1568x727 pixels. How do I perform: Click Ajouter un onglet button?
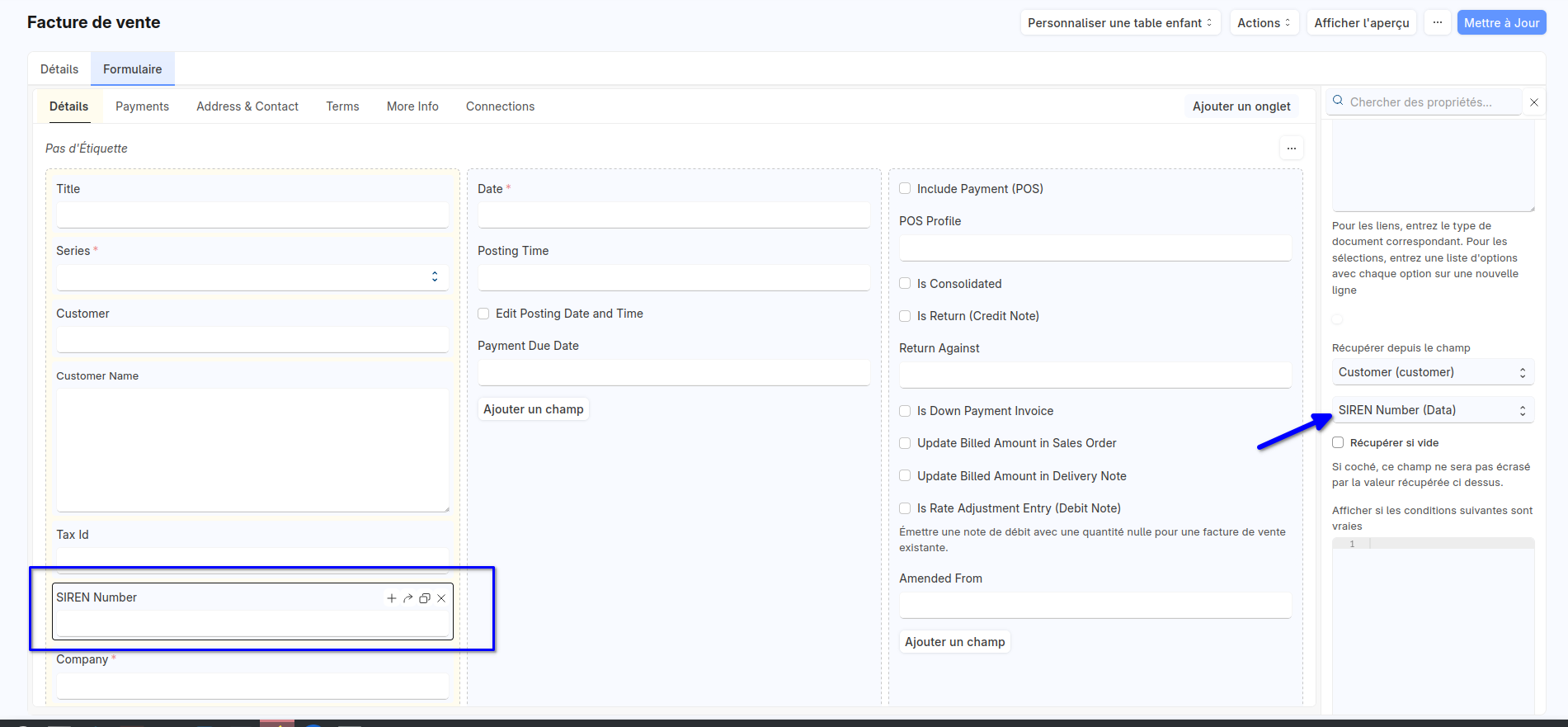tap(1241, 106)
